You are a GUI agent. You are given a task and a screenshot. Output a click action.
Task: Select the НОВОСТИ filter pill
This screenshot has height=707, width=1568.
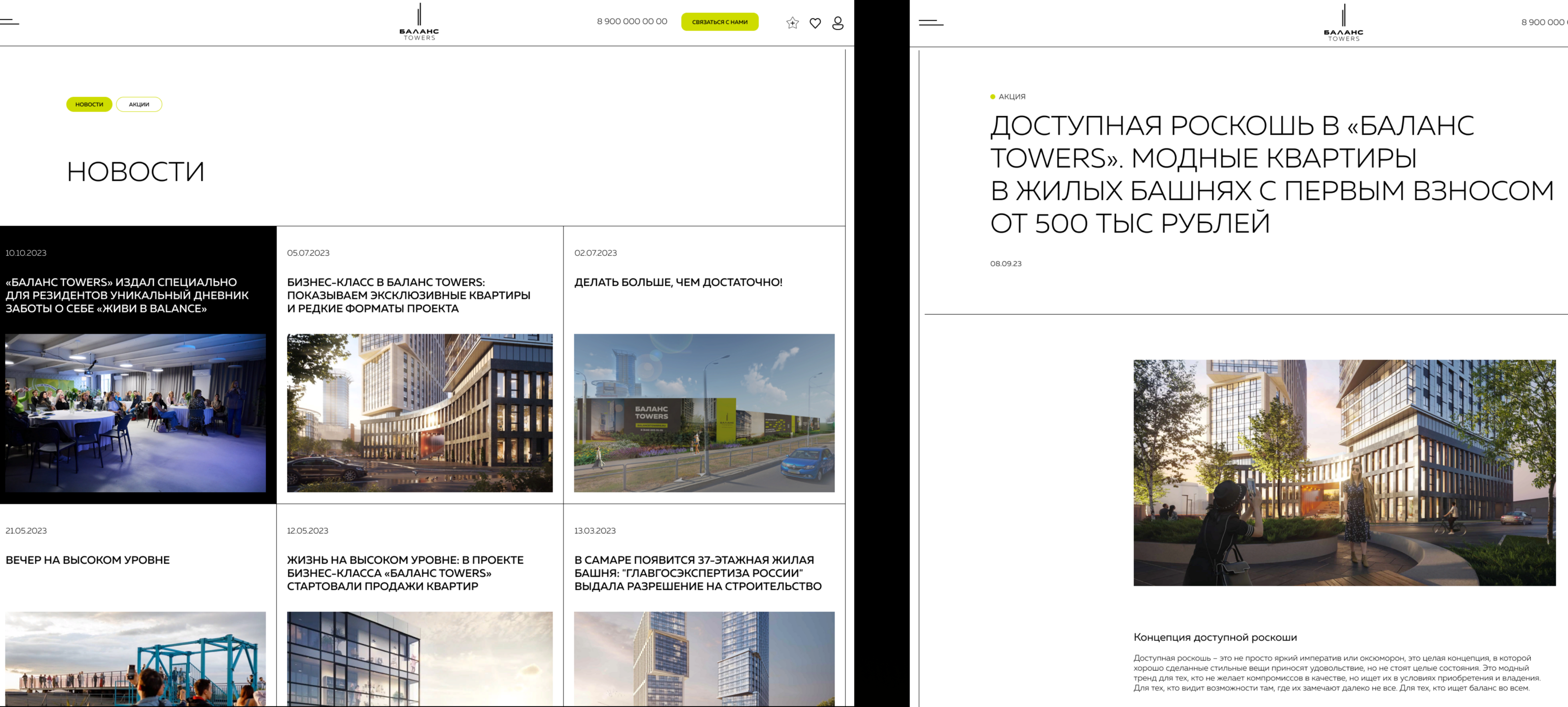point(89,104)
